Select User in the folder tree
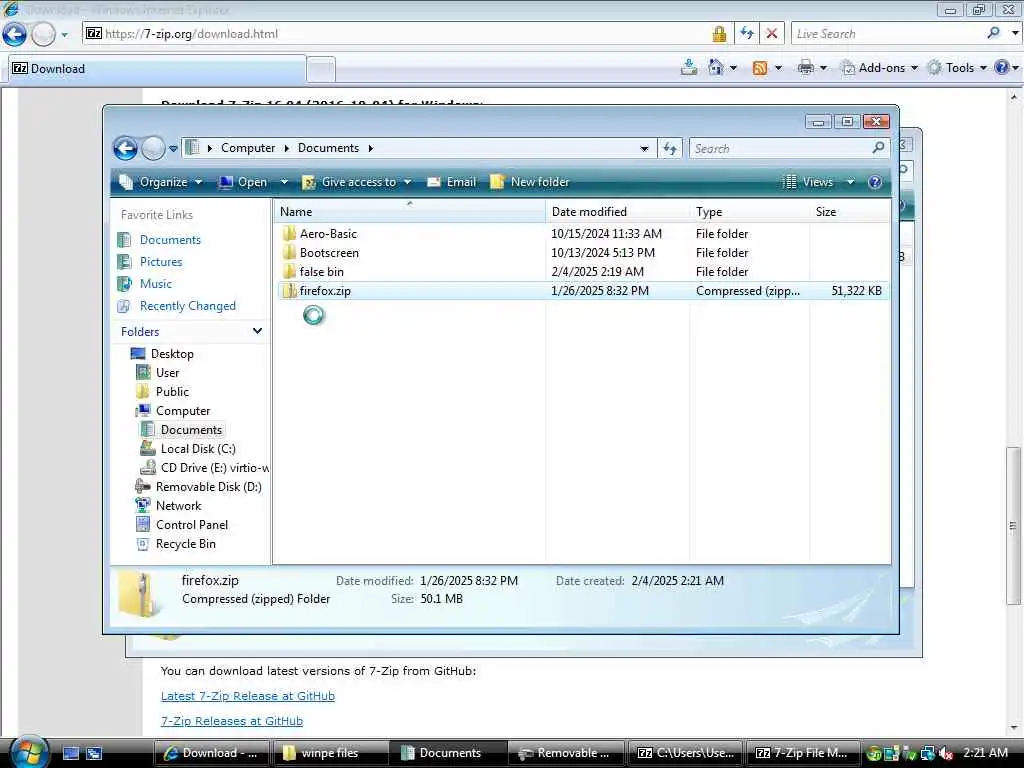 click(167, 373)
